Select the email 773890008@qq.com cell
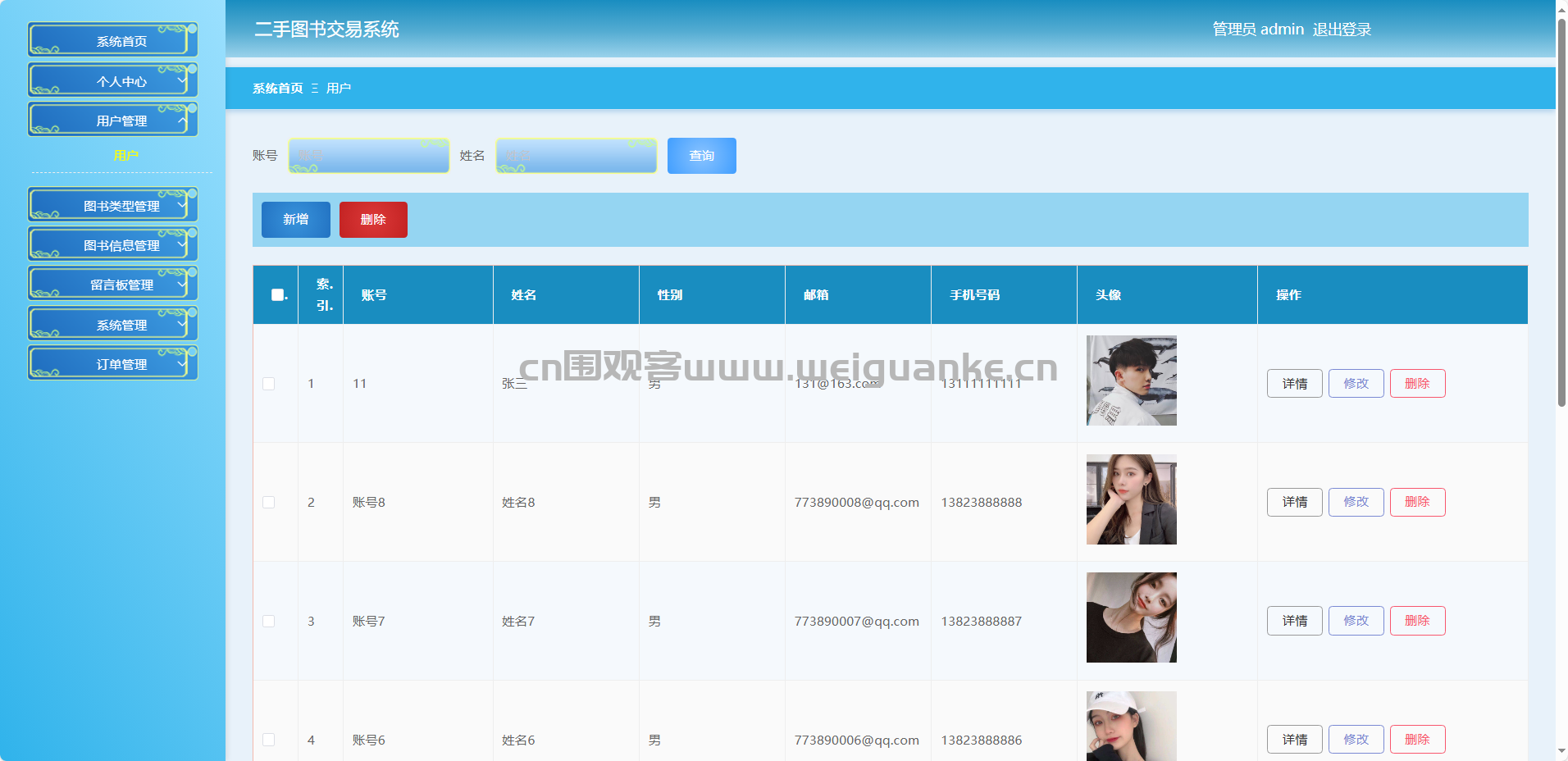Image resolution: width=1568 pixels, height=761 pixels. [857, 503]
